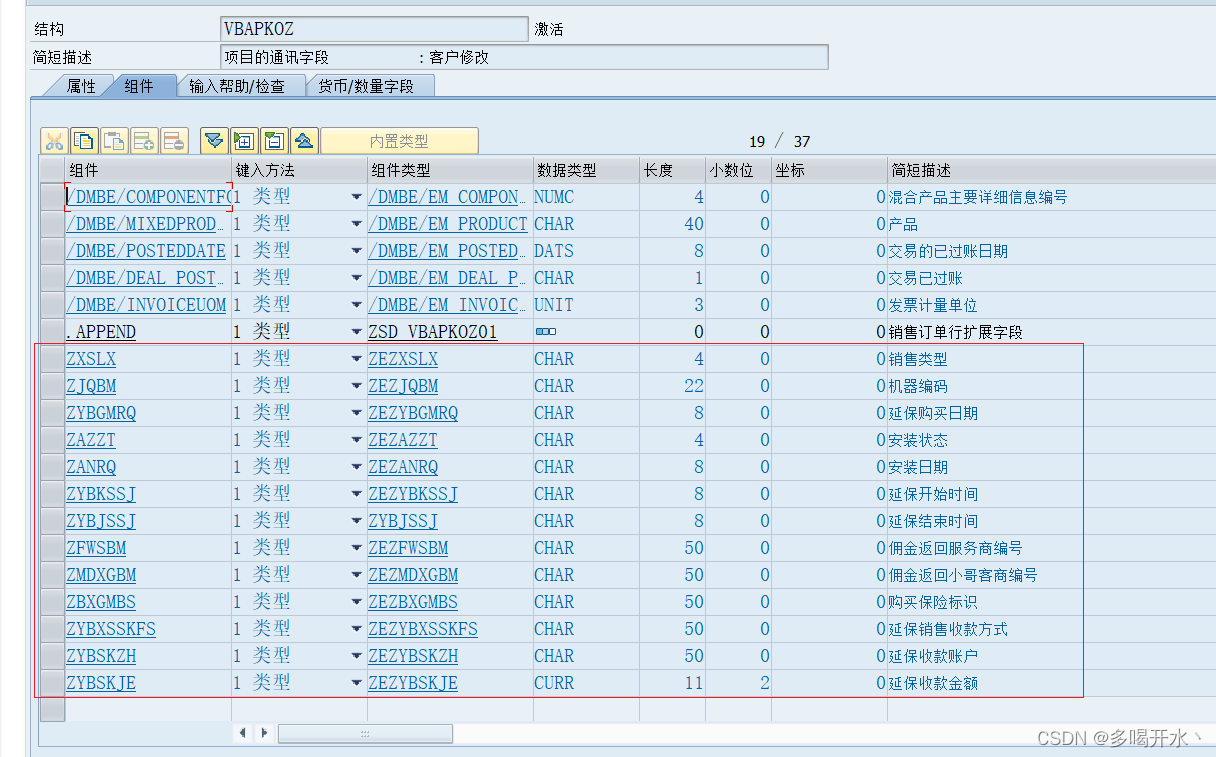This screenshot has height=757, width=1216.
Task: Collapse nested includes with the boxed minus icon
Action: coord(273,140)
